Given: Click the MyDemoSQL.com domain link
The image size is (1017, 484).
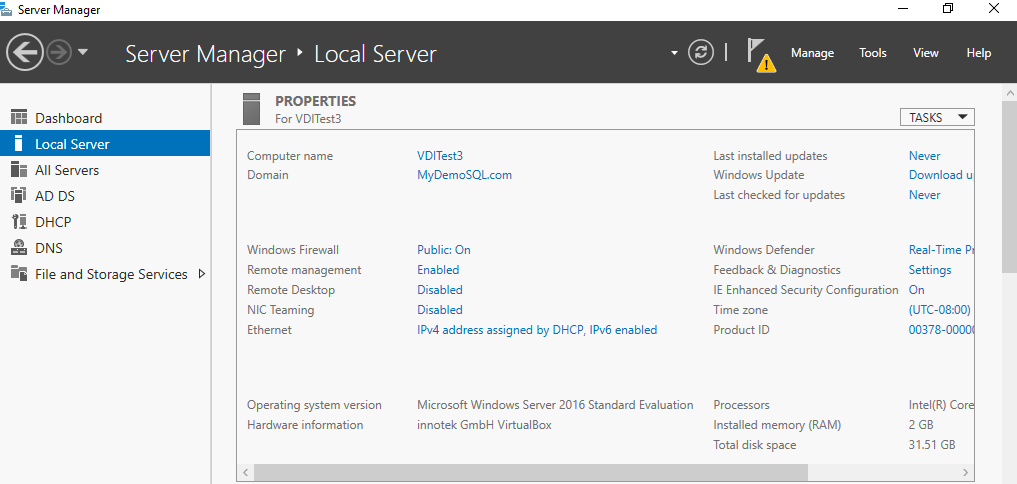Looking at the screenshot, I should [464, 175].
